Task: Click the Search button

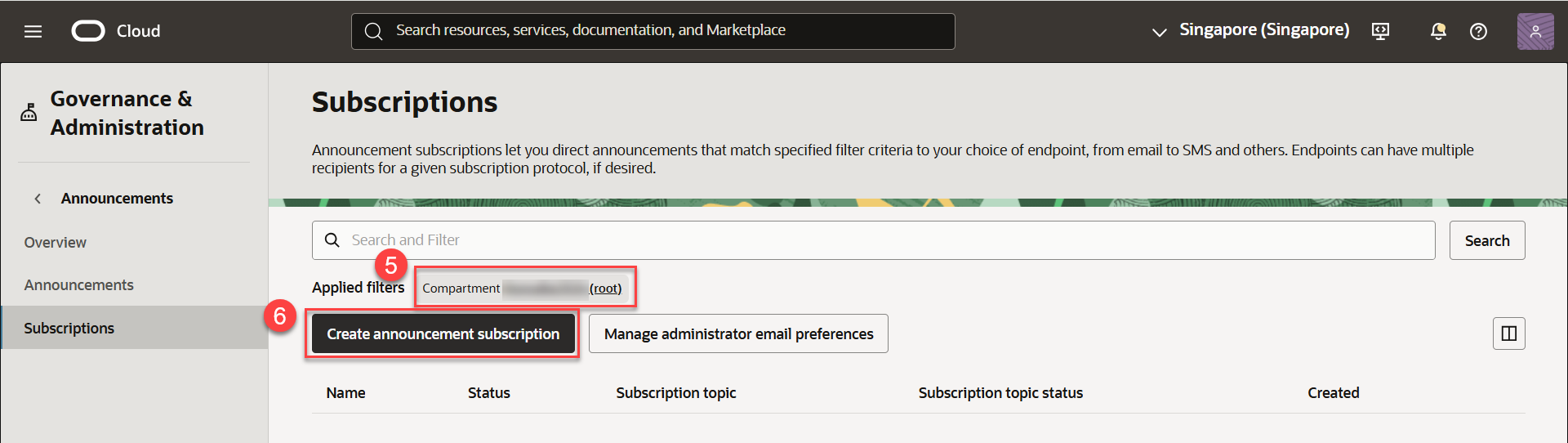Action: [1487, 240]
